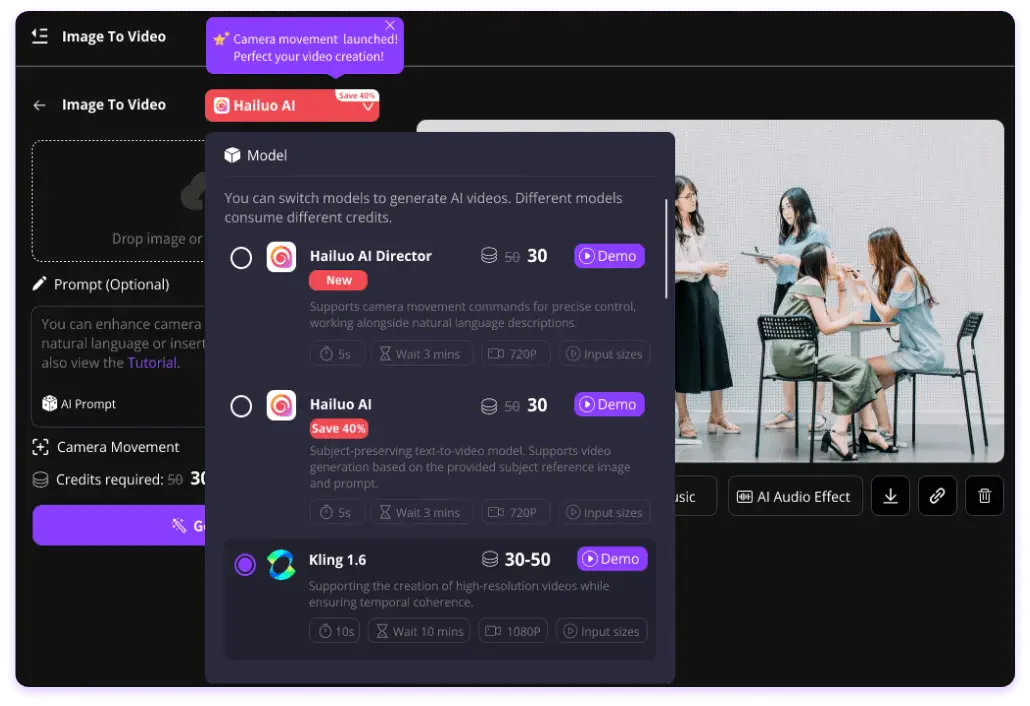Select the Hailuo AI Director model icon
This screenshot has height=706, width=1030.
click(x=281, y=256)
